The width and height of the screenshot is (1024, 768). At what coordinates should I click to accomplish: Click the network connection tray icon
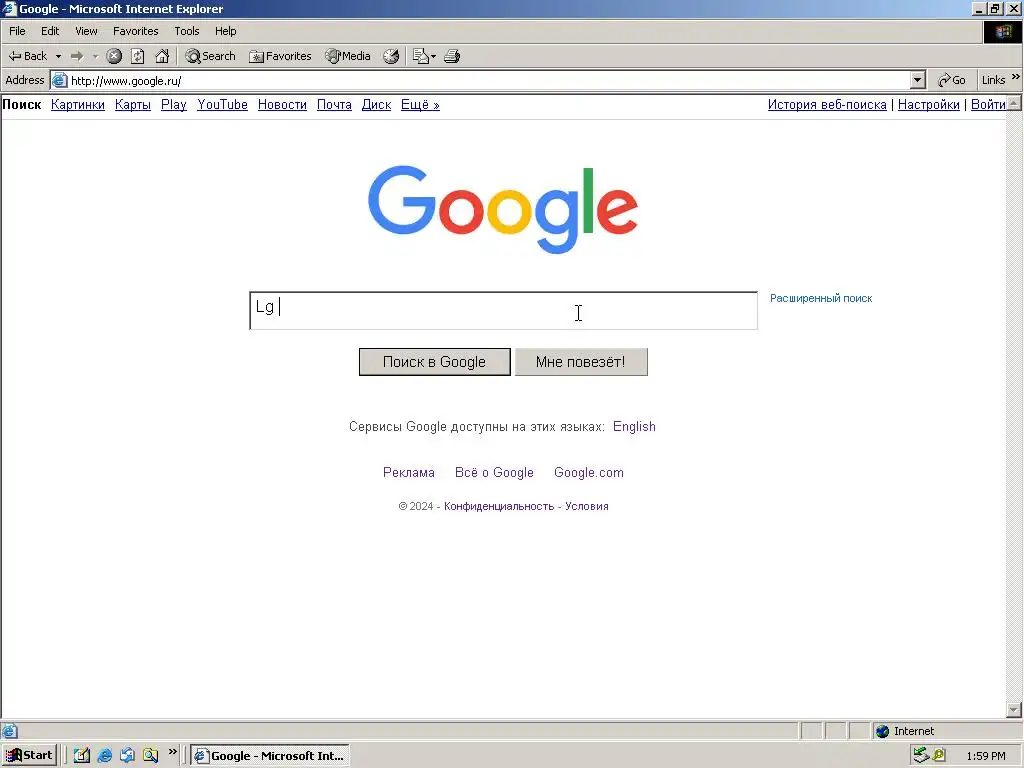[921, 756]
